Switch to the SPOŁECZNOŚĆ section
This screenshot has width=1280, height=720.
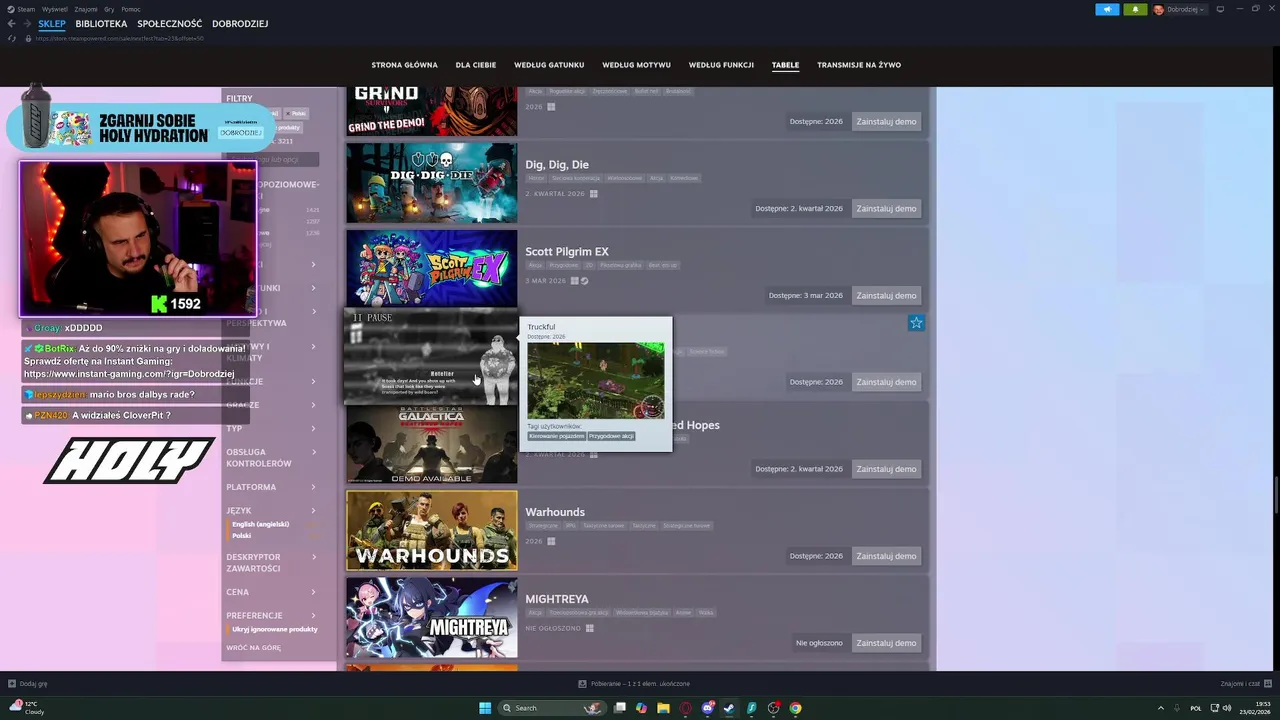point(169,24)
